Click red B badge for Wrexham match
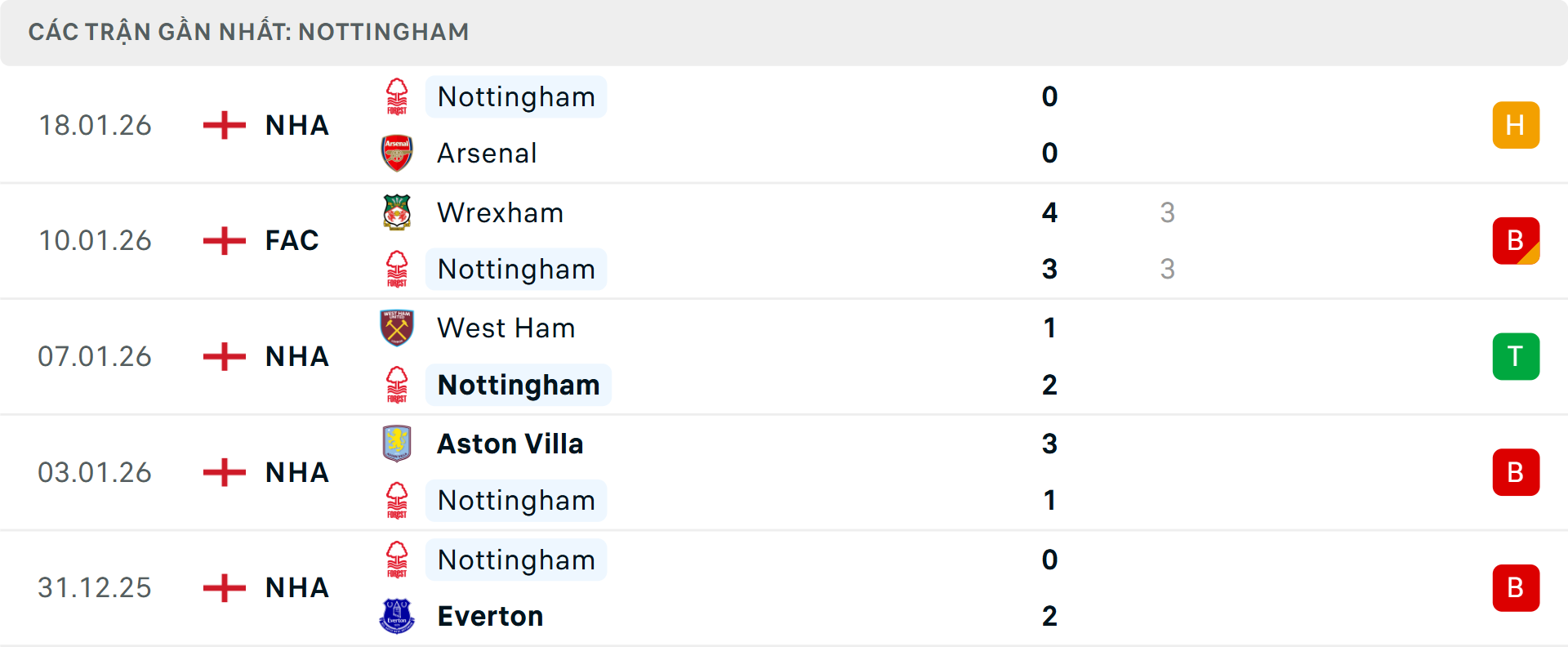1568x647 pixels. point(1516,241)
